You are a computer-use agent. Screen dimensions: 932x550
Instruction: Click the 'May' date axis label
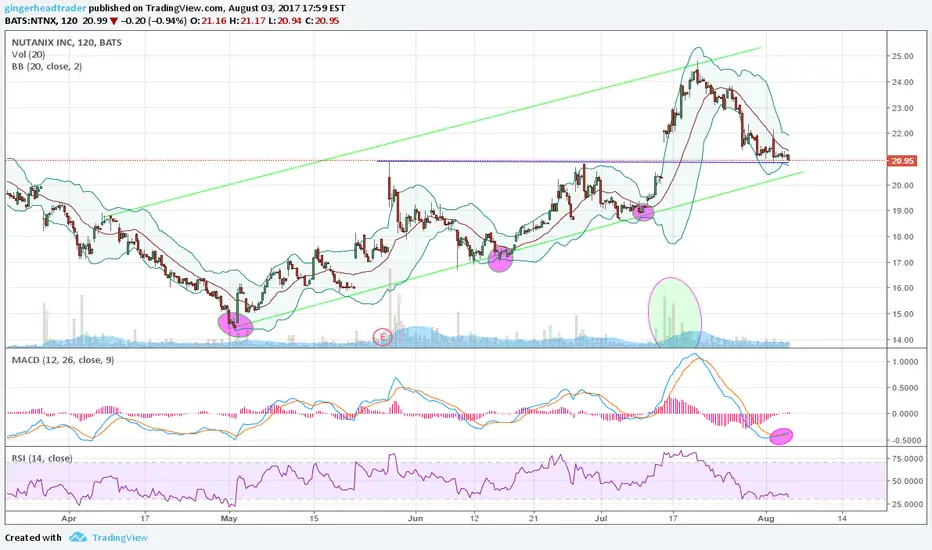click(229, 518)
